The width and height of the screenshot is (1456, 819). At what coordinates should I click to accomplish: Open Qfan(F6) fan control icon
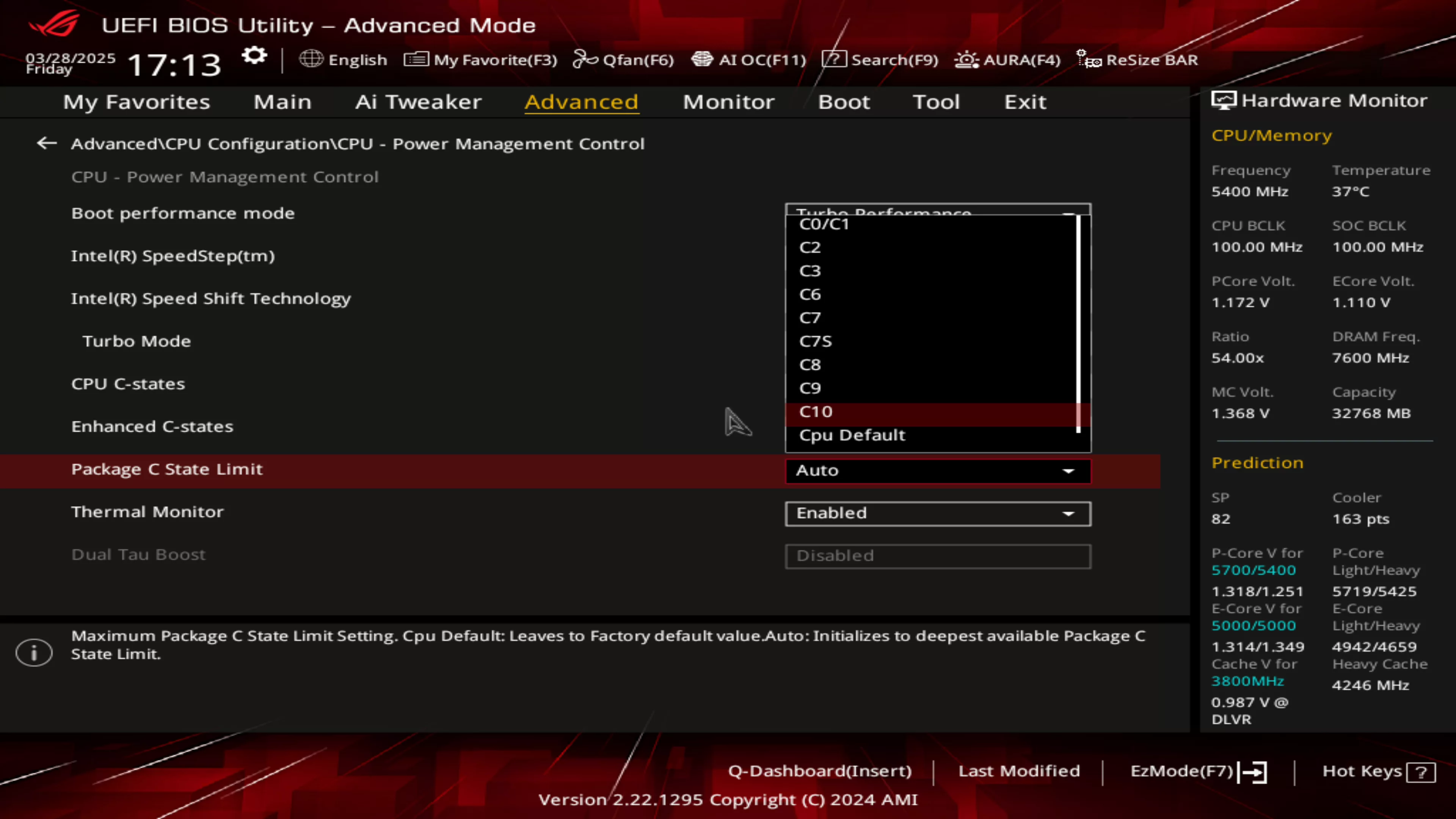coord(585,59)
